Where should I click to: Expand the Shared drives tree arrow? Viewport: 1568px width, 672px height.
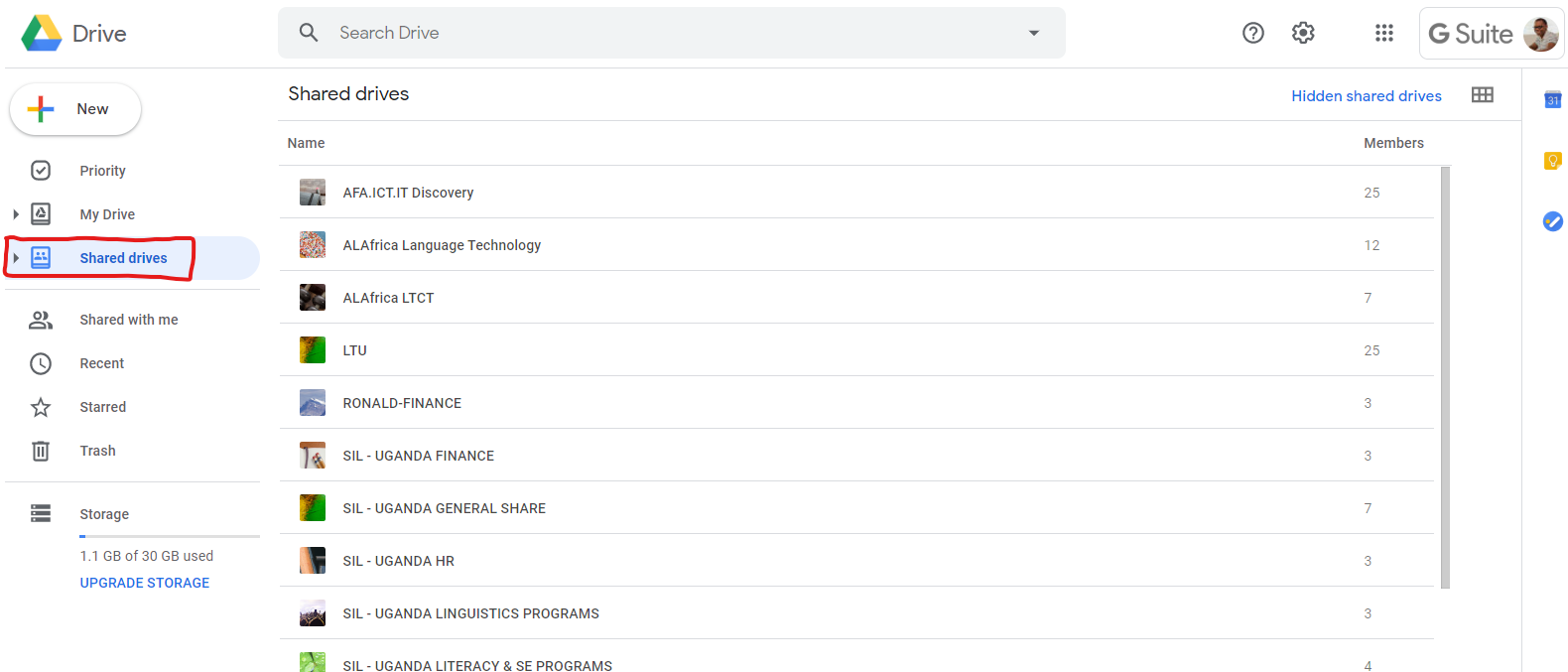[x=16, y=258]
